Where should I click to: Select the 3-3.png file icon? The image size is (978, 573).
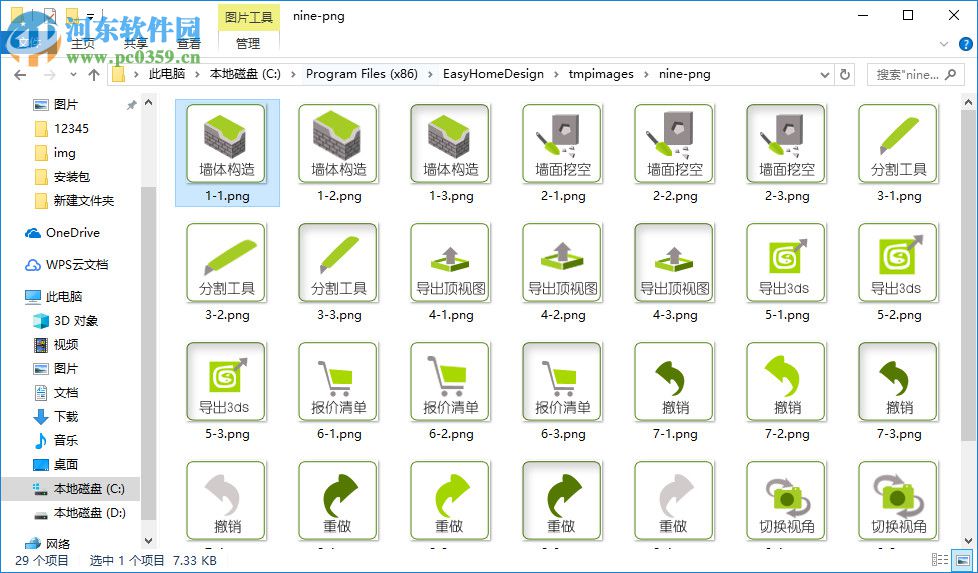tap(339, 262)
